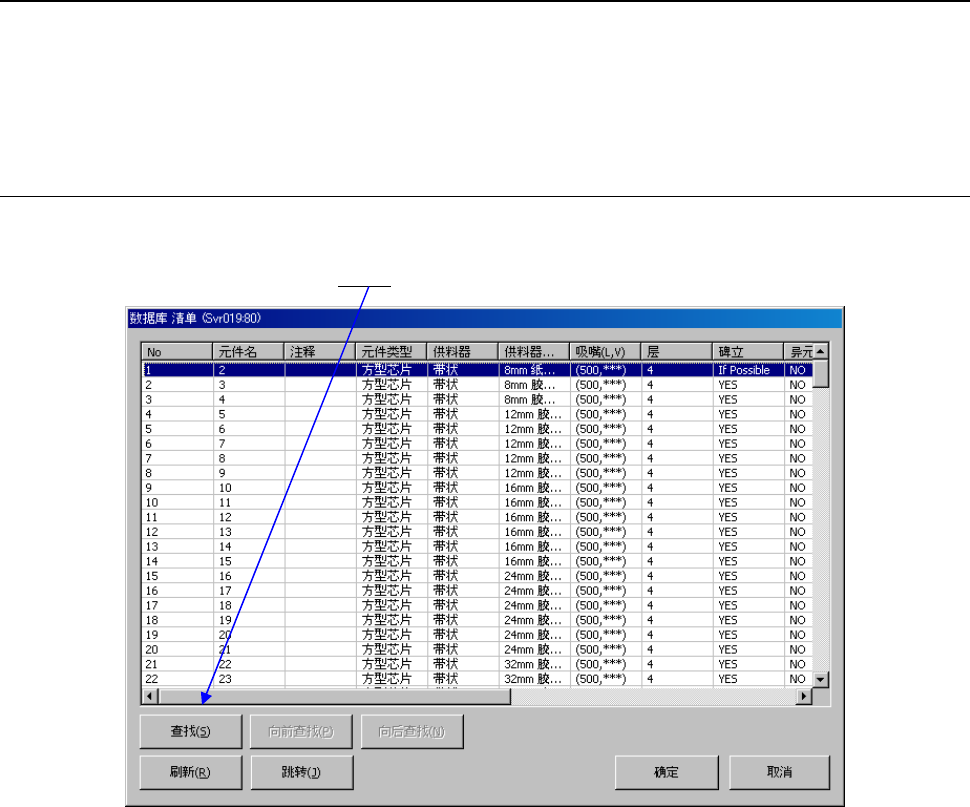Click (500,***) nozzle cell in row 20
The width and height of the screenshot is (970, 807).
click(604, 650)
